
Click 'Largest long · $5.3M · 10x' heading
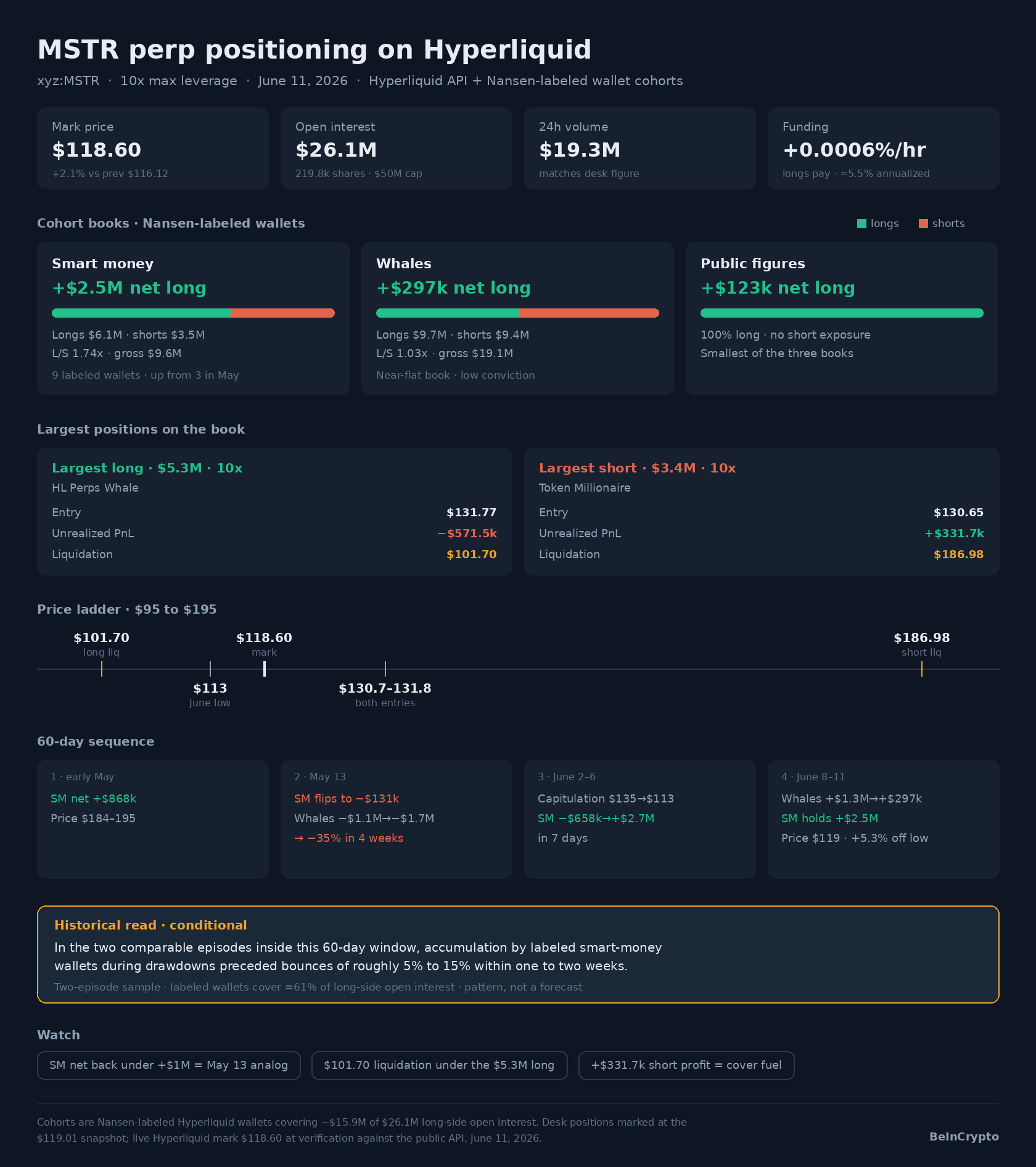click(x=147, y=468)
